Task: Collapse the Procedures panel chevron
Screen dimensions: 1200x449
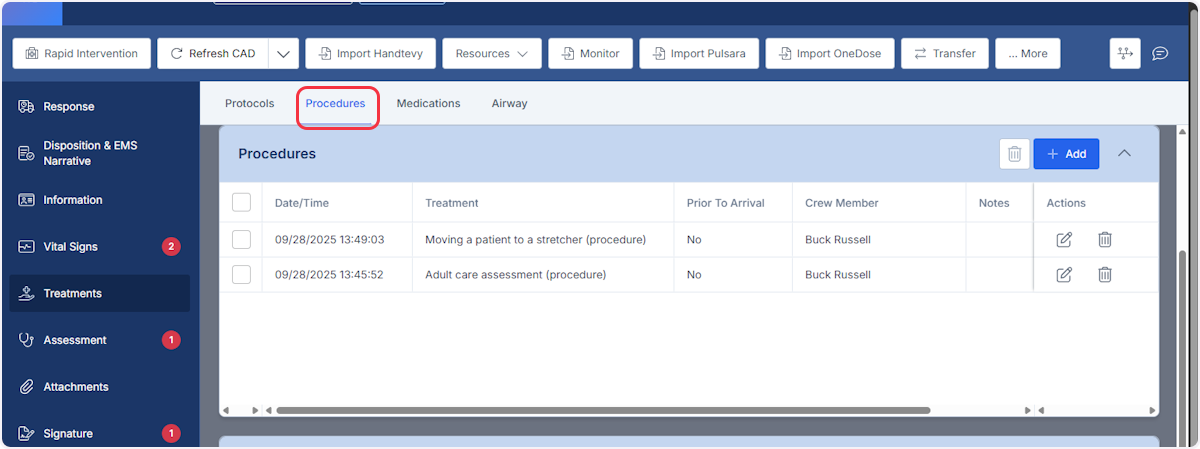Action: point(1124,154)
